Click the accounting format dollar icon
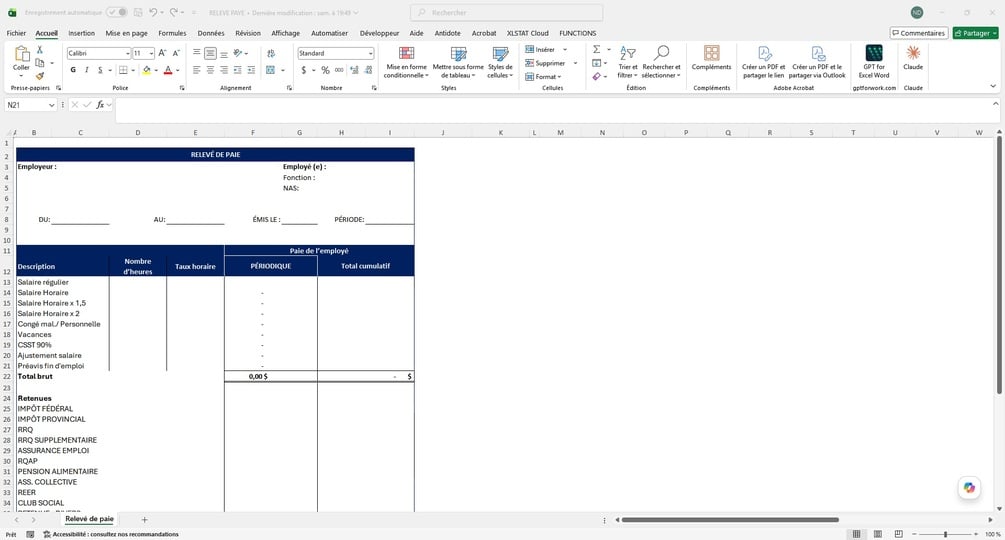Screen dimensions: 1005x540 (304, 70)
